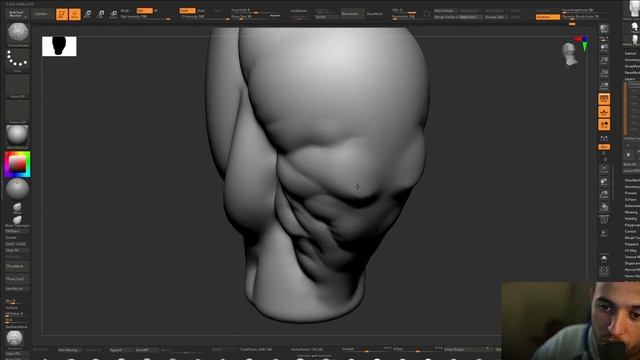Toggle the PolyF line fill icon

click(604, 220)
